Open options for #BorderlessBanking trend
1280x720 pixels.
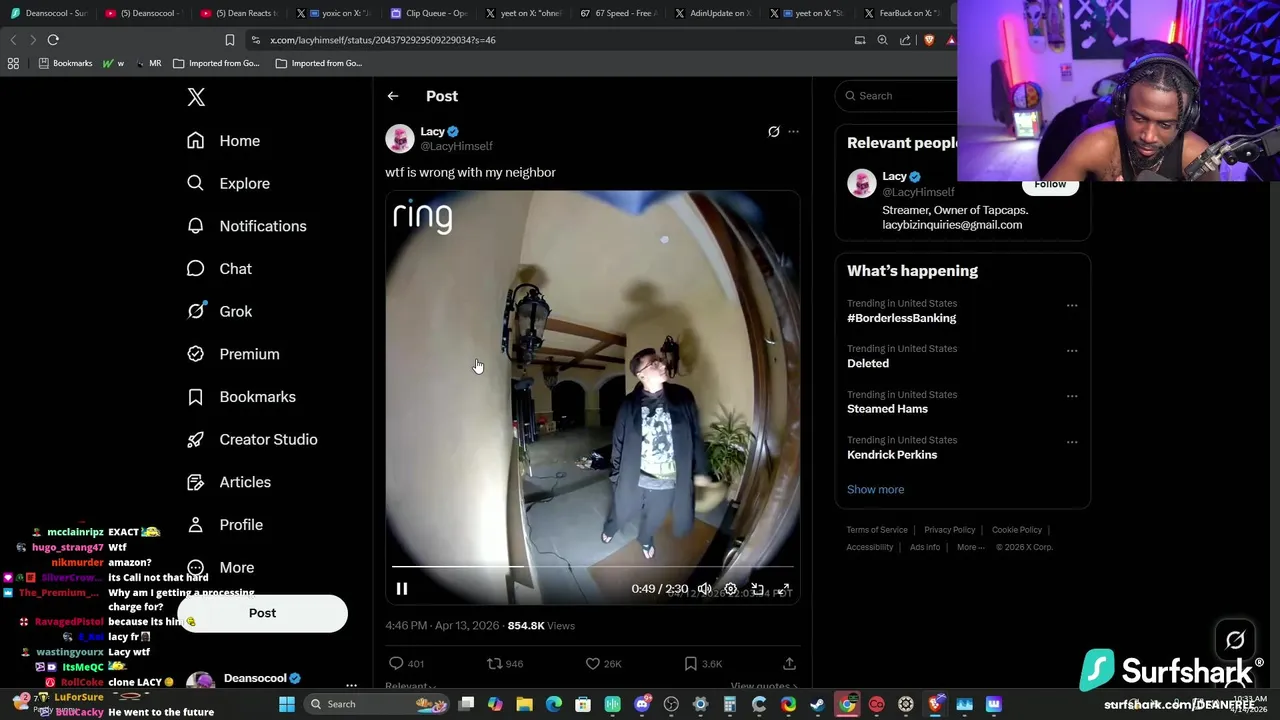coord(1072,305)
